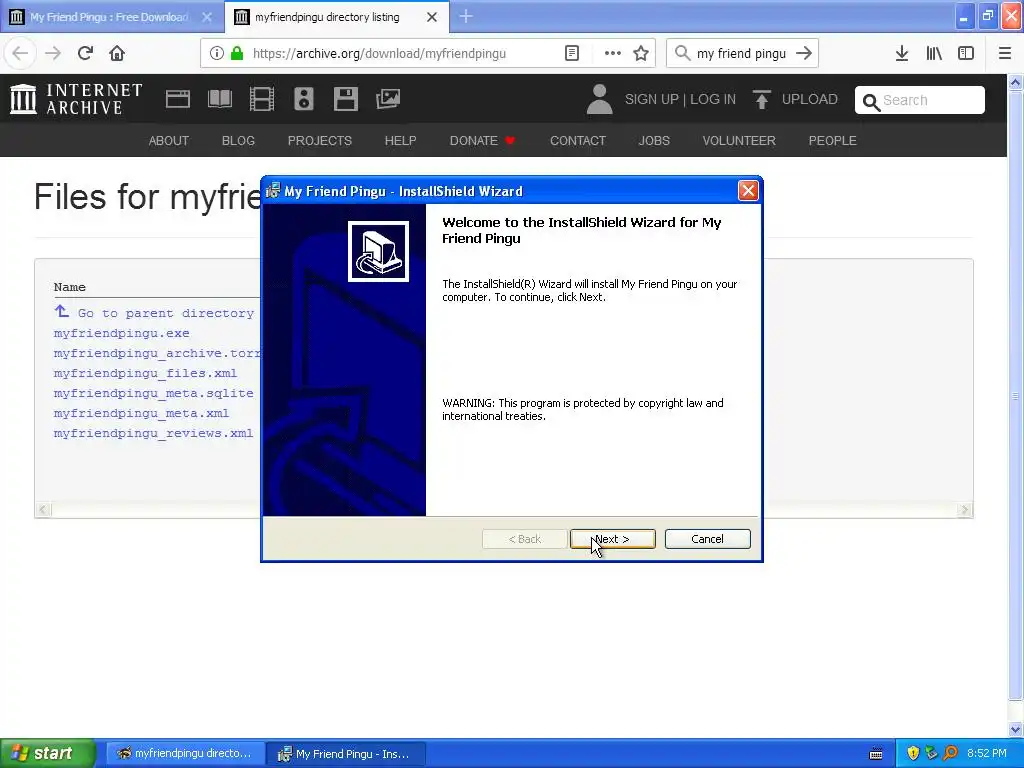Toggle Reader View icon
The width and height of the screenshot is (1024, 768).
(x=572, y=53)
